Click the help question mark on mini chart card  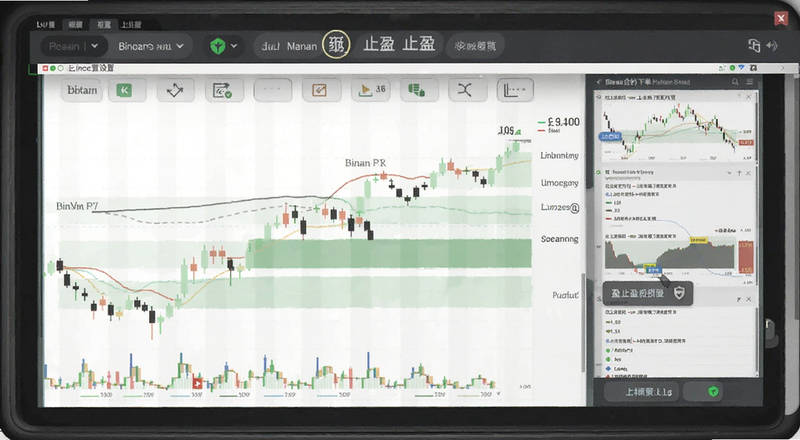(x=738, y=96)
